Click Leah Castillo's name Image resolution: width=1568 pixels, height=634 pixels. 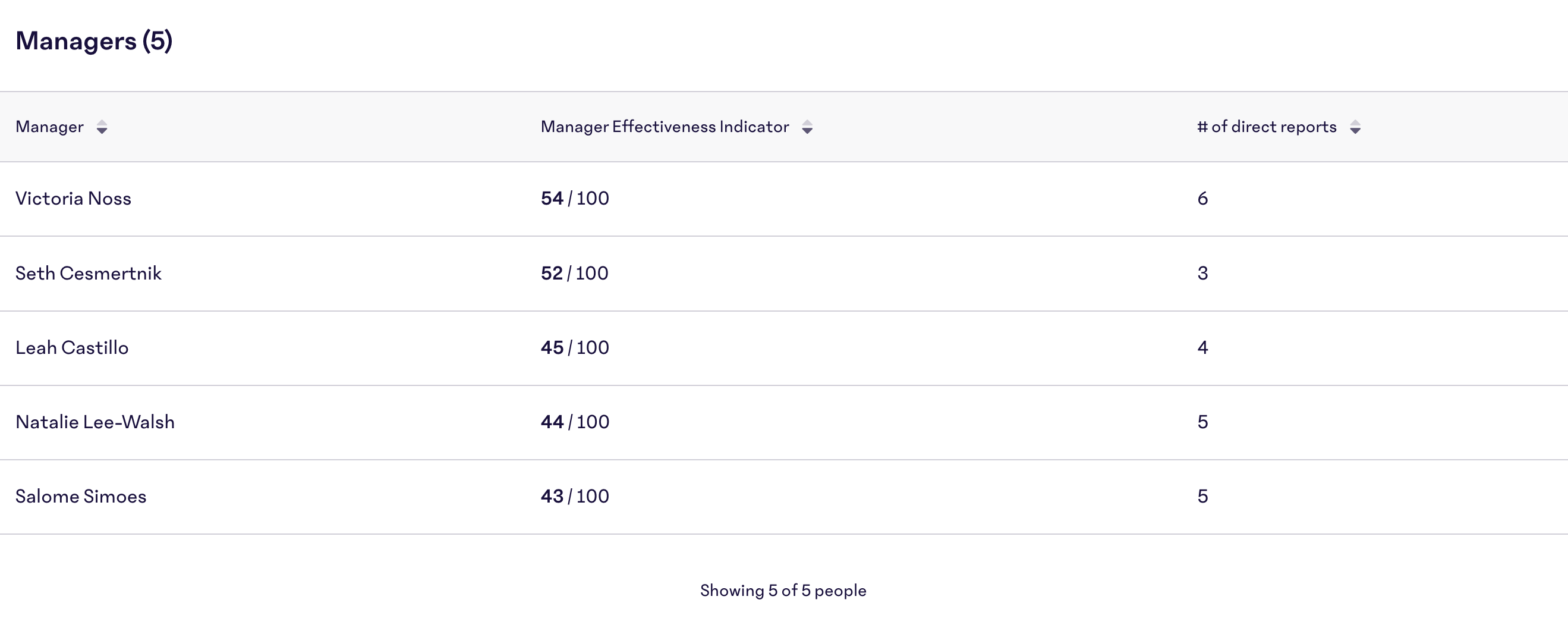[x=73, y=347]
